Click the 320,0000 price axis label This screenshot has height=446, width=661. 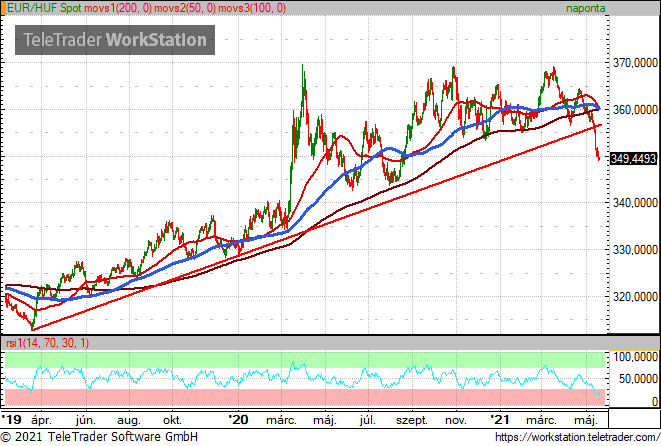635,297
